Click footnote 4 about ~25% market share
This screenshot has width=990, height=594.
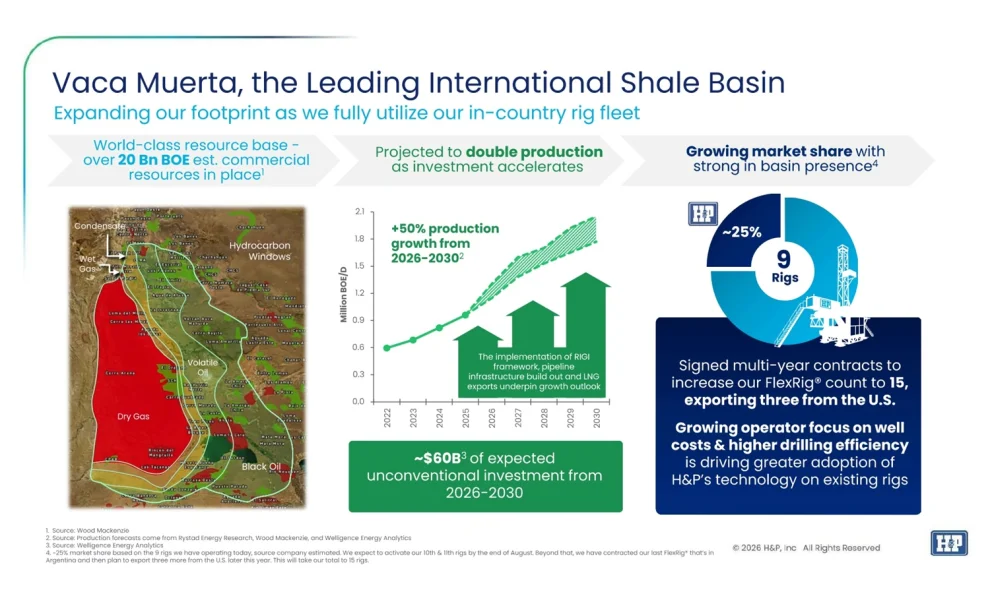click(x=379, y=556)
